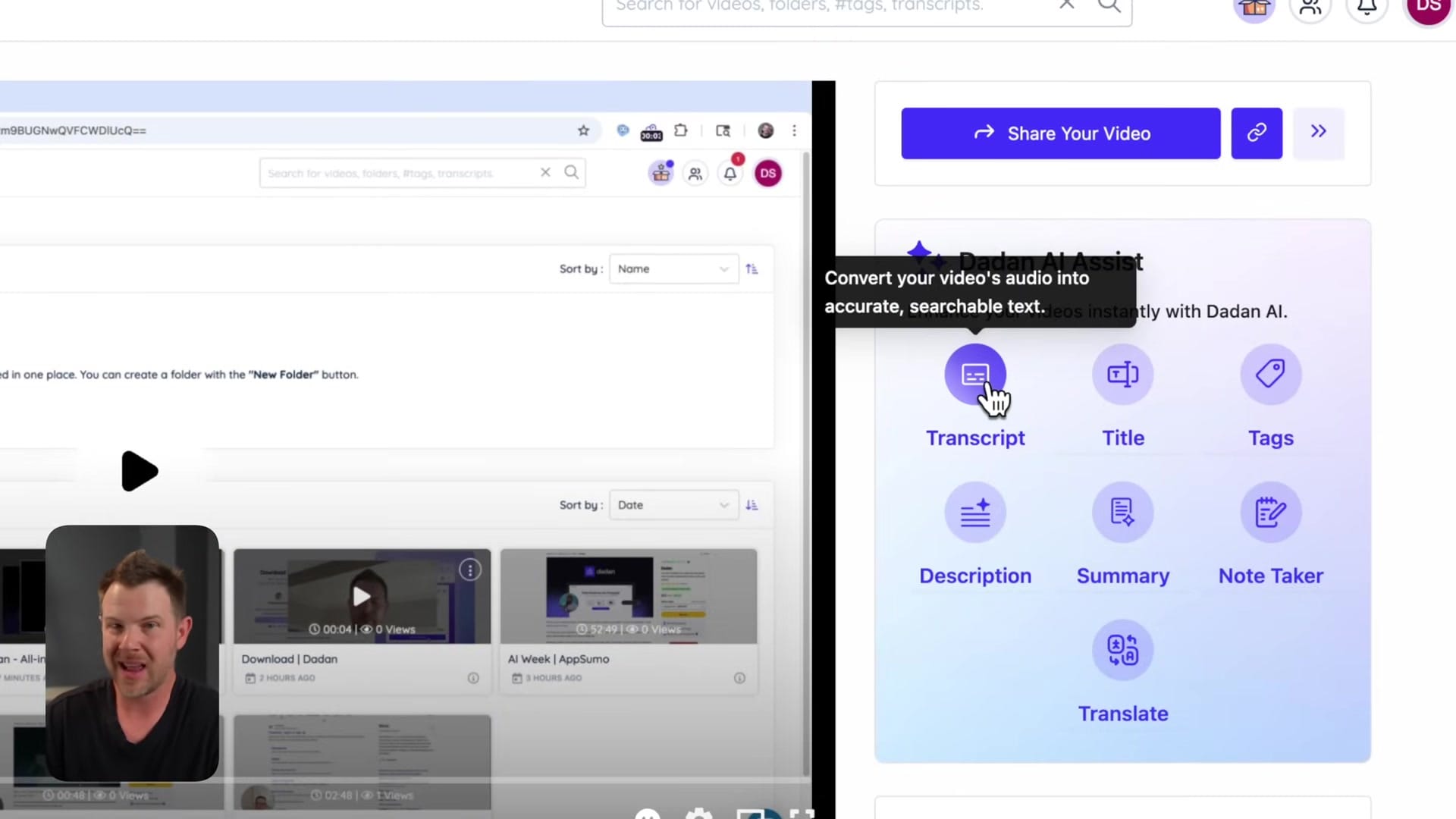The image size is (1456, 819).
Task: Clear recorded page search with X
Action: coord(545,172)
